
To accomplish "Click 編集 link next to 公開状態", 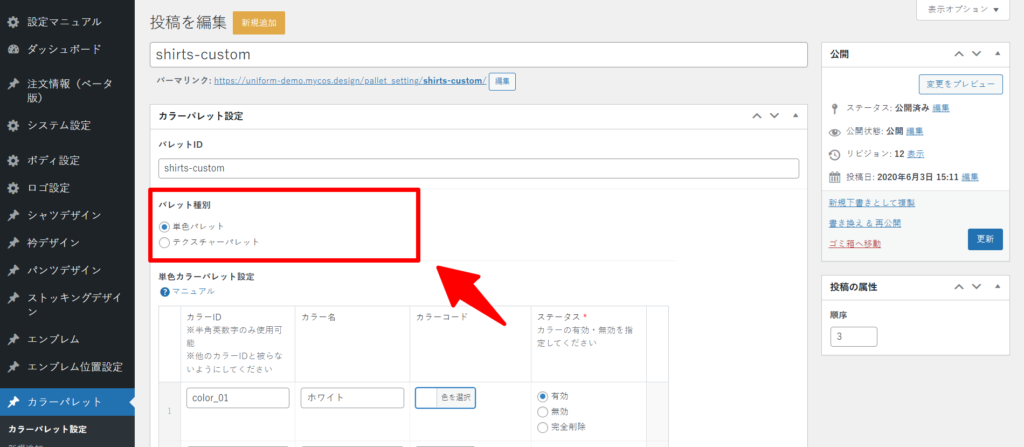I will [x=914, y=131].
